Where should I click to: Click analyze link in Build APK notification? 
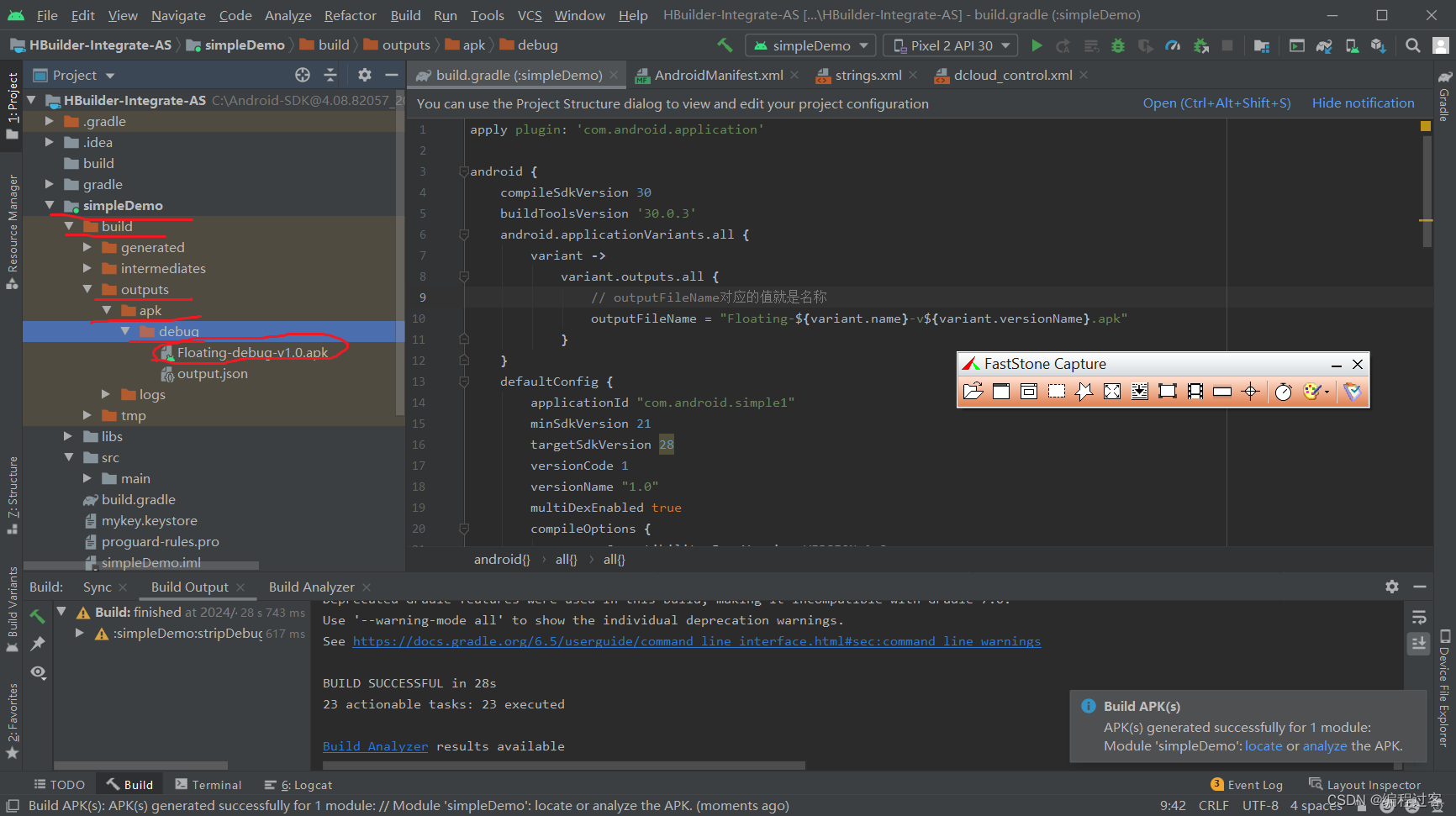pos(1325,746)
